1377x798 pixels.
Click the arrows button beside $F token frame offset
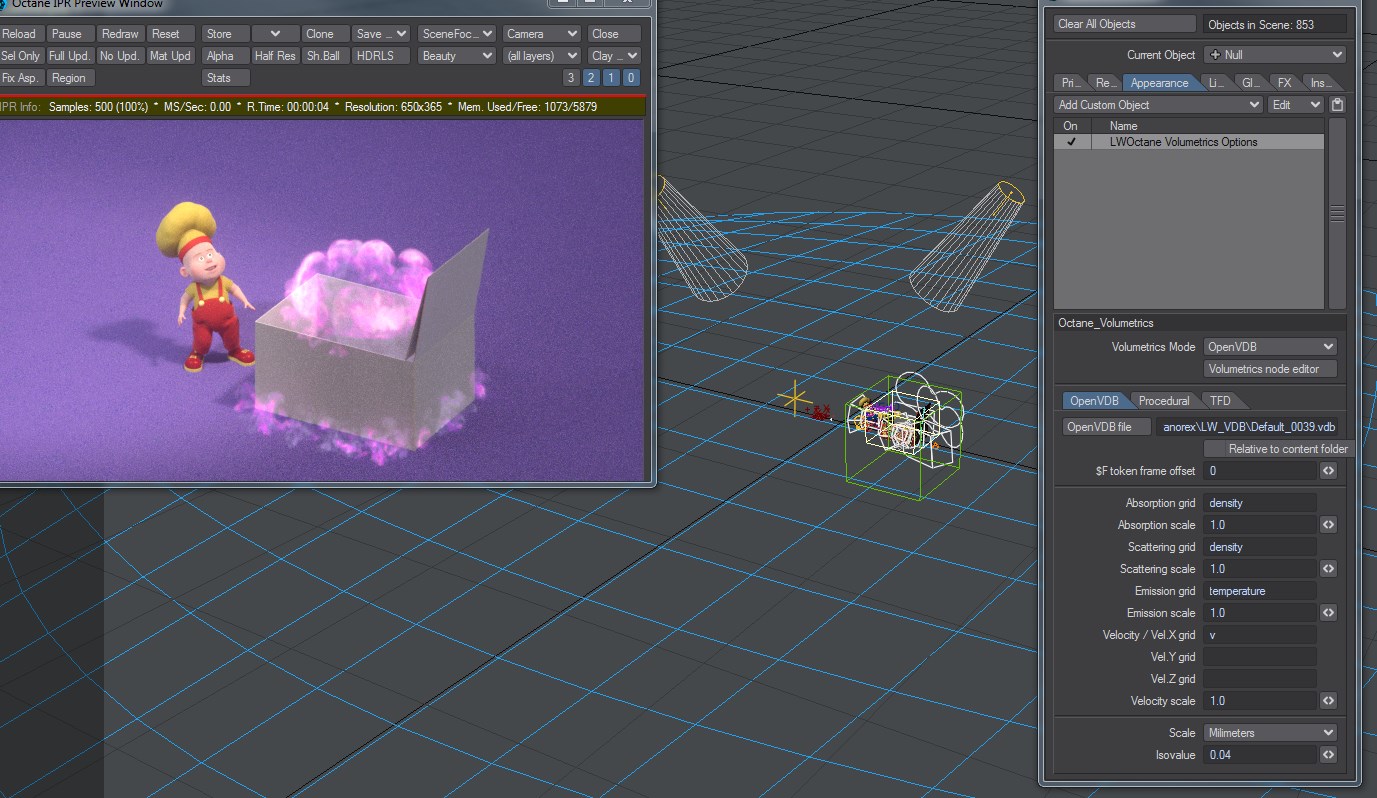pos(1329,471)
